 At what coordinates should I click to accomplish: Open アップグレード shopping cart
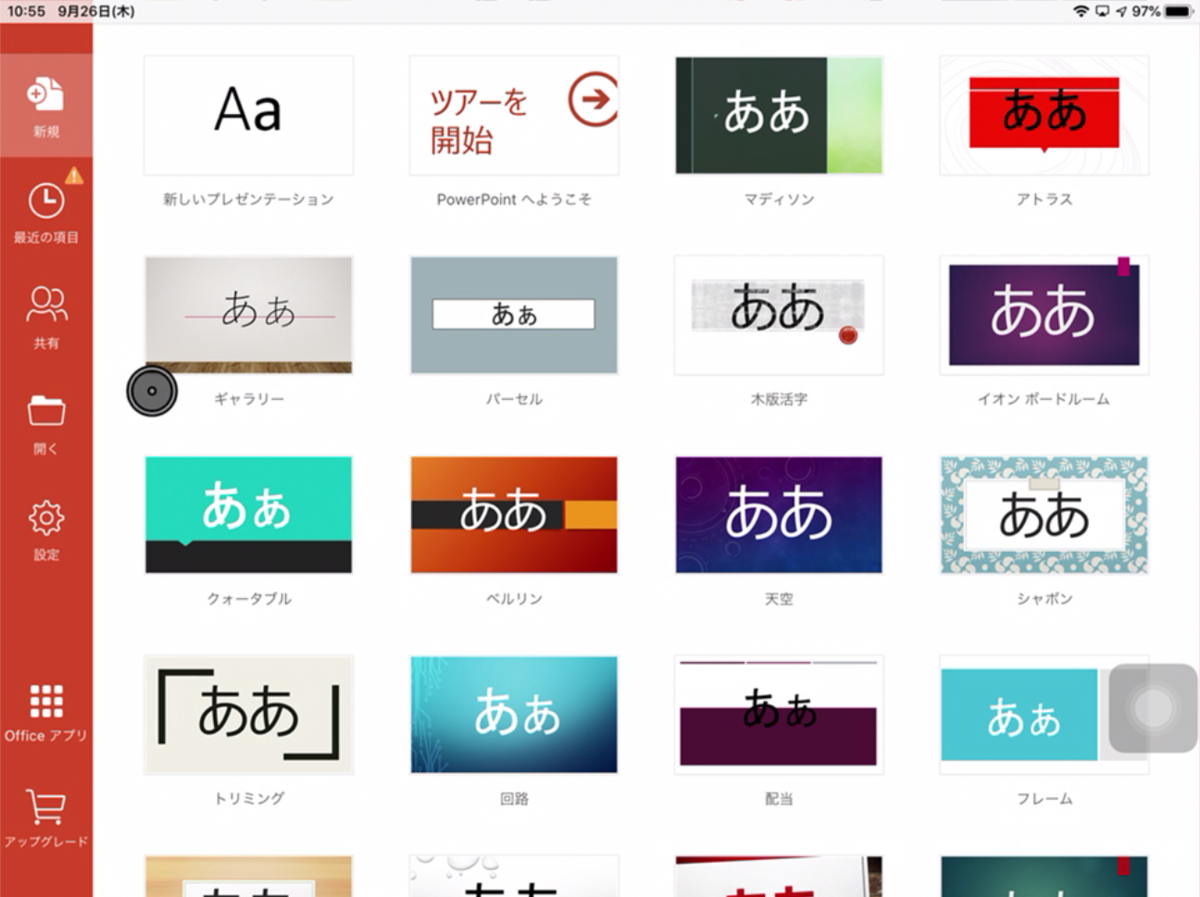(45, 815)
